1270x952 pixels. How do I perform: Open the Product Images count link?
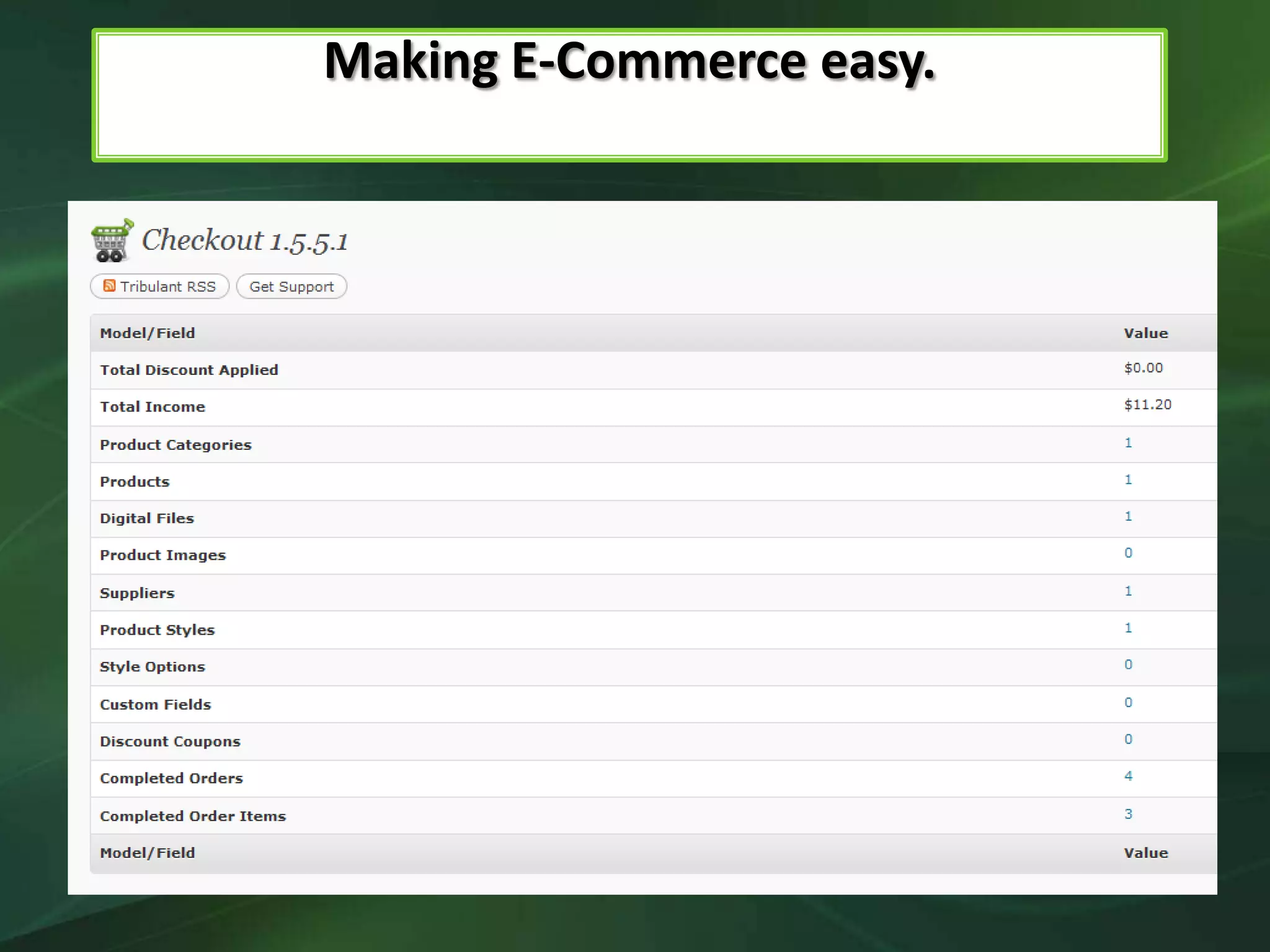pyautogui.click(x=1128, y=553)
